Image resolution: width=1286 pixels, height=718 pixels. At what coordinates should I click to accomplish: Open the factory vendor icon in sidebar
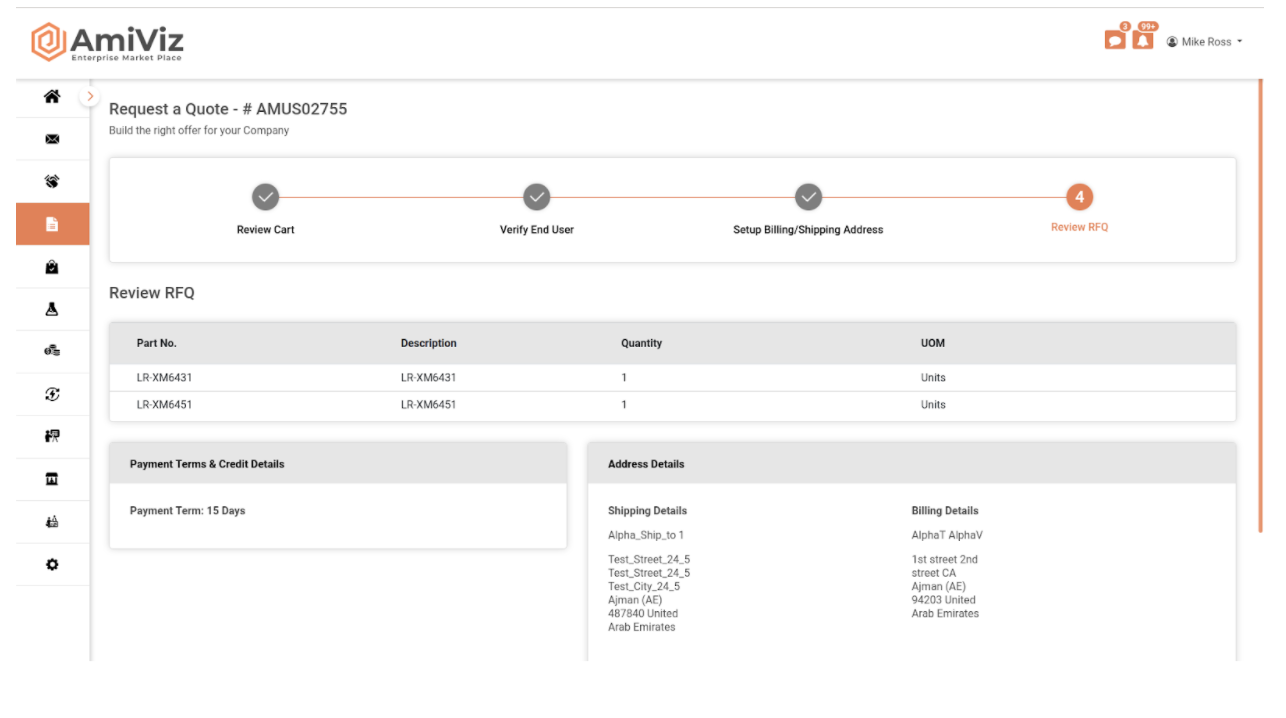52,521
